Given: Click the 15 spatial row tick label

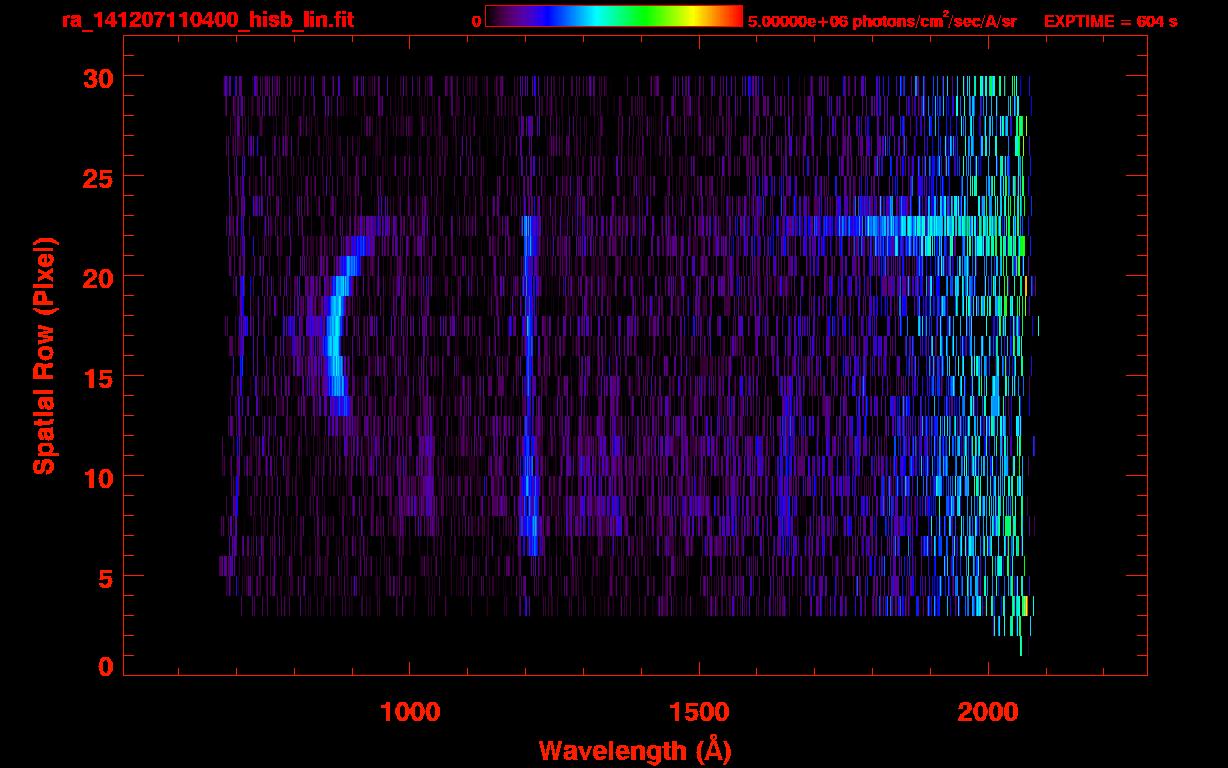Looking at the screenshot, I should coord(96,377).
